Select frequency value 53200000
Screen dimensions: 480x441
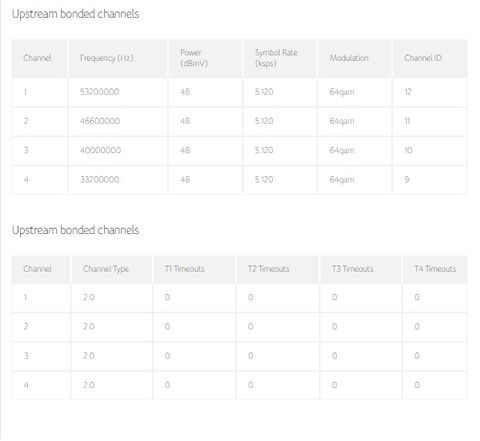pos(99,92)
